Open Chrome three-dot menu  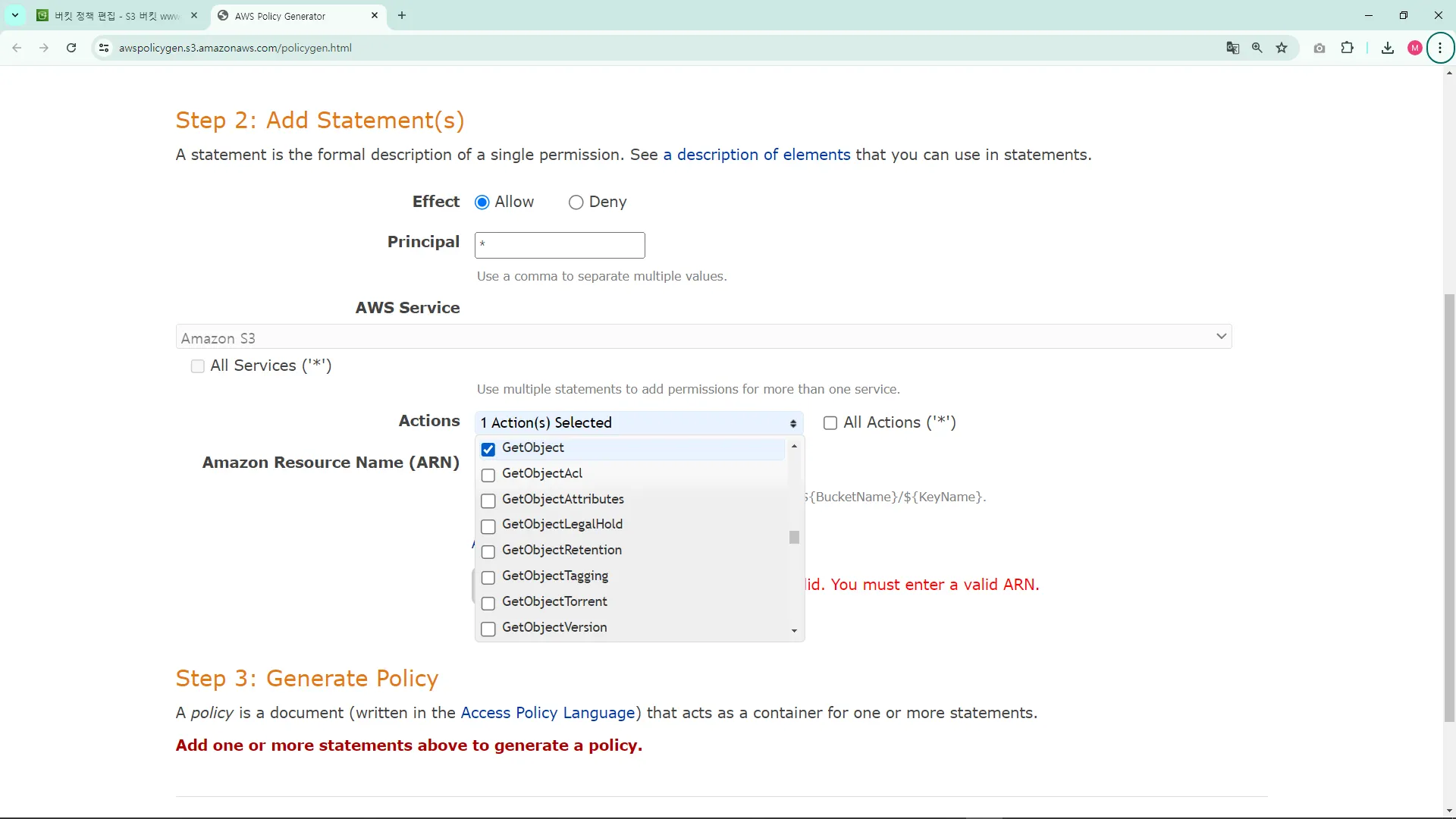click(1439, 48)
